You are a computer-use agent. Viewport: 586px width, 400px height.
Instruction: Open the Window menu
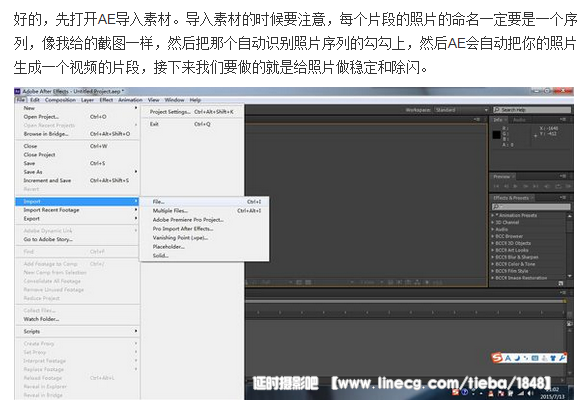[175, 100]
